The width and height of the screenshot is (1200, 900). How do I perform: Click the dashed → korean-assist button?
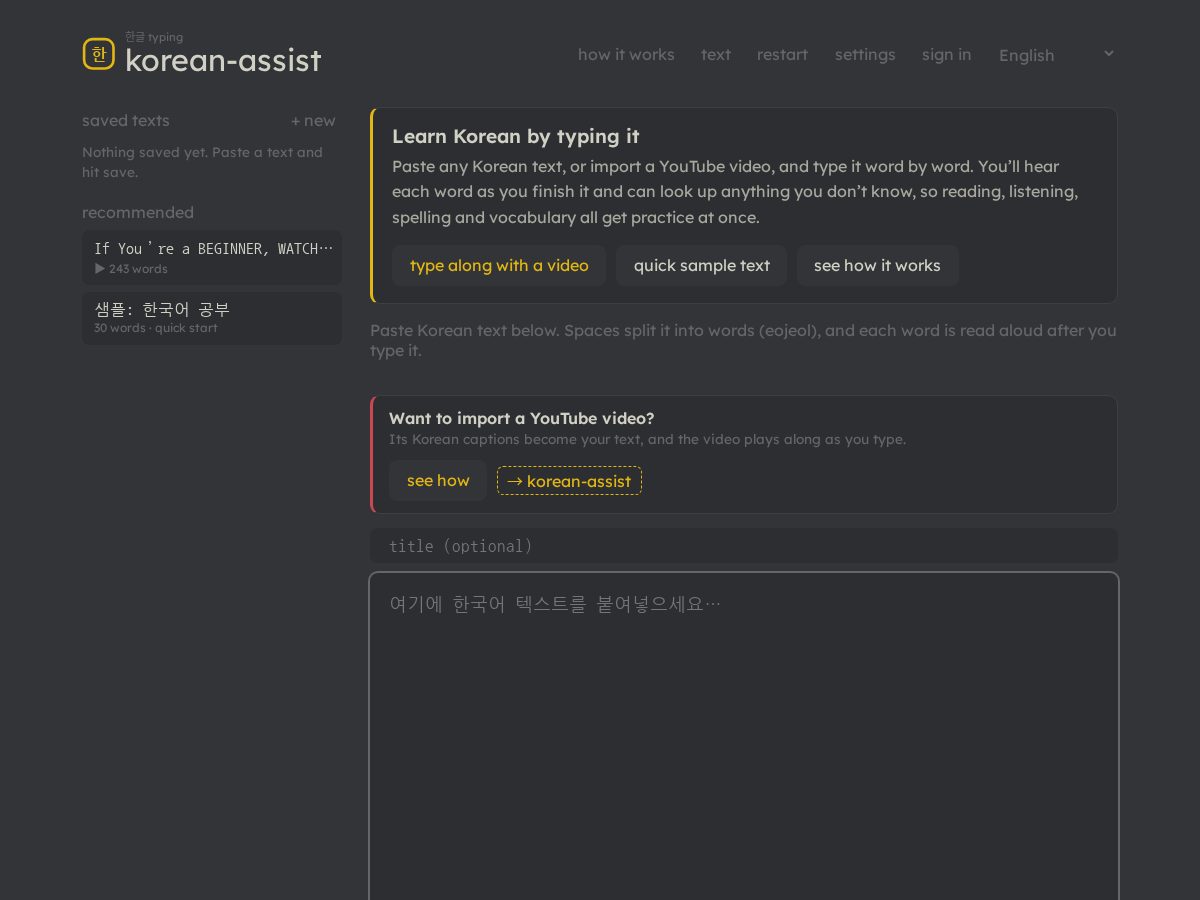pyautogui.click(x=569, y=481)
